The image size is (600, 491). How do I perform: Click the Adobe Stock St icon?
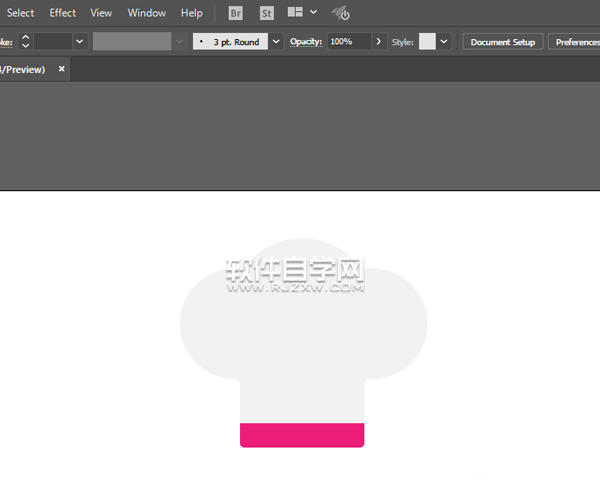click(x=266, y=13)
